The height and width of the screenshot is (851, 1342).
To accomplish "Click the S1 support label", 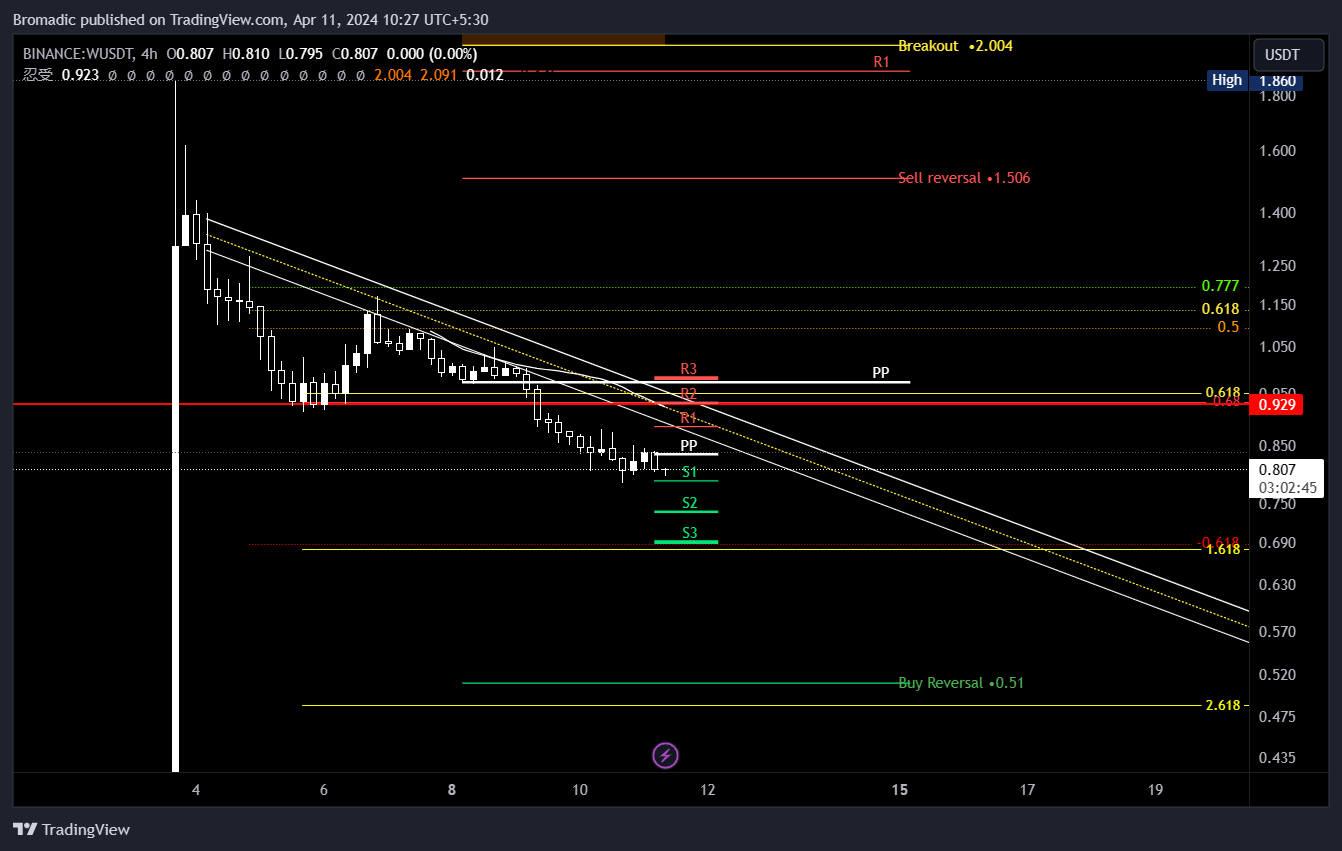I will [x=690, y=472].
